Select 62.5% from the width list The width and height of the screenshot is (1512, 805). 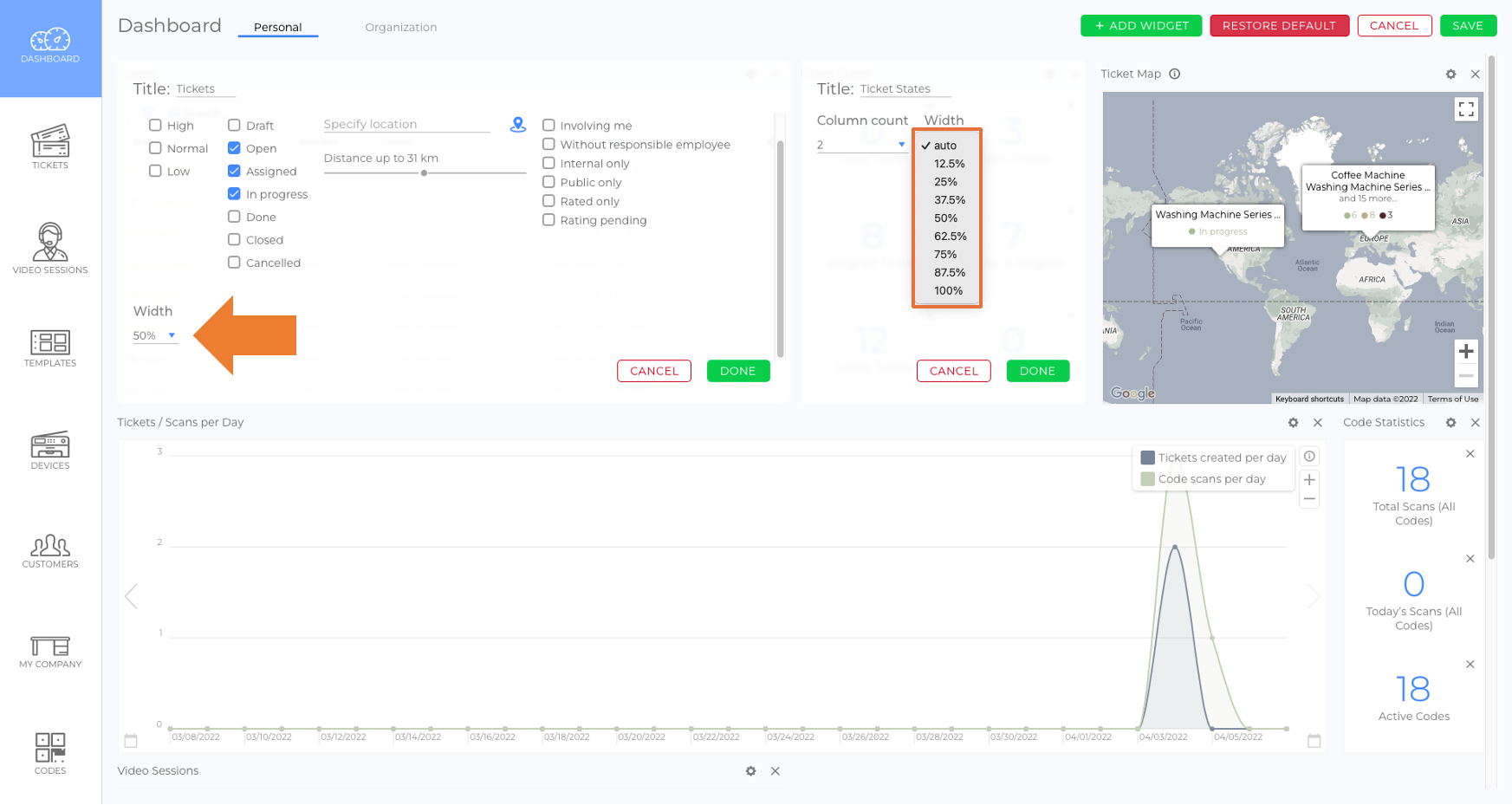(x=950, y=237)
